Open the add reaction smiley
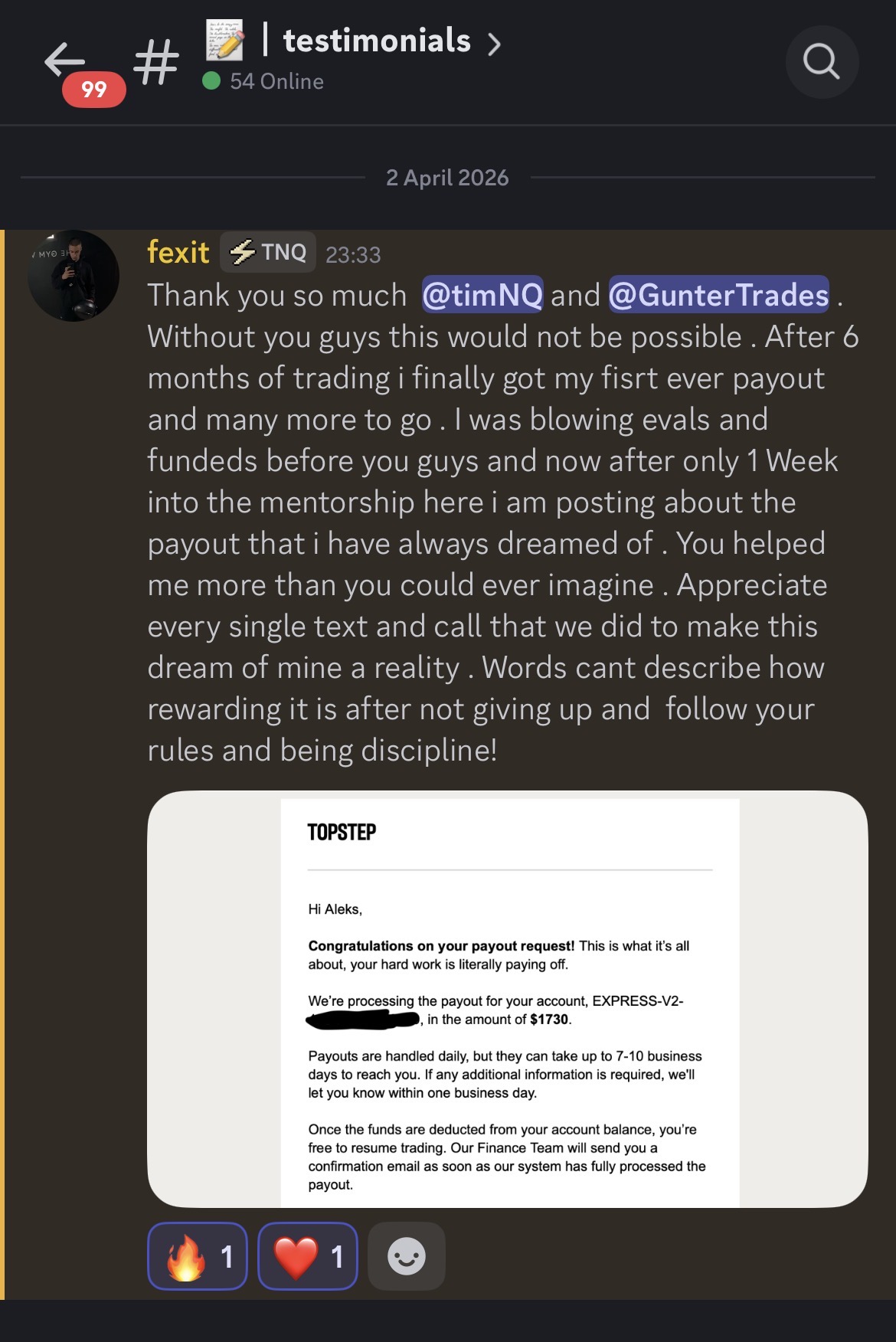Image resolution: width=896 pixels, height=1342 pixels. (x=407, y=1256)
